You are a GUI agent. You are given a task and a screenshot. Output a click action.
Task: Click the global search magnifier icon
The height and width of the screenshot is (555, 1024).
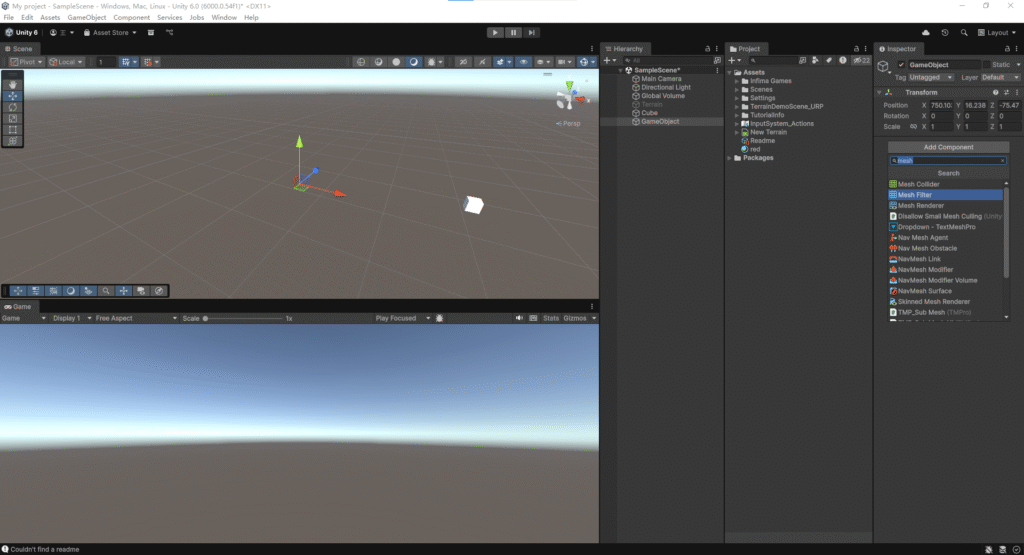click(x=964, y=33)
